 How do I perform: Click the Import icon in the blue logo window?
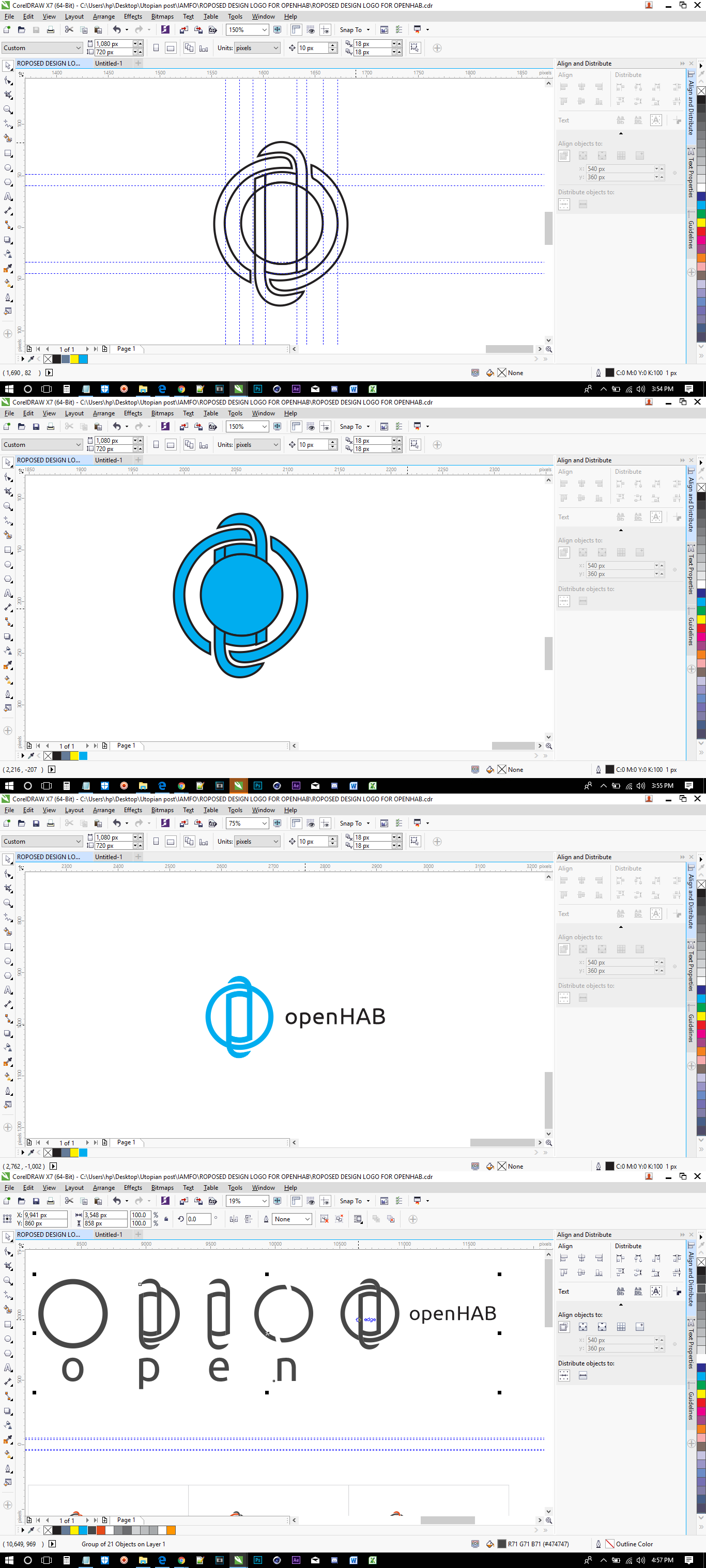184,426
